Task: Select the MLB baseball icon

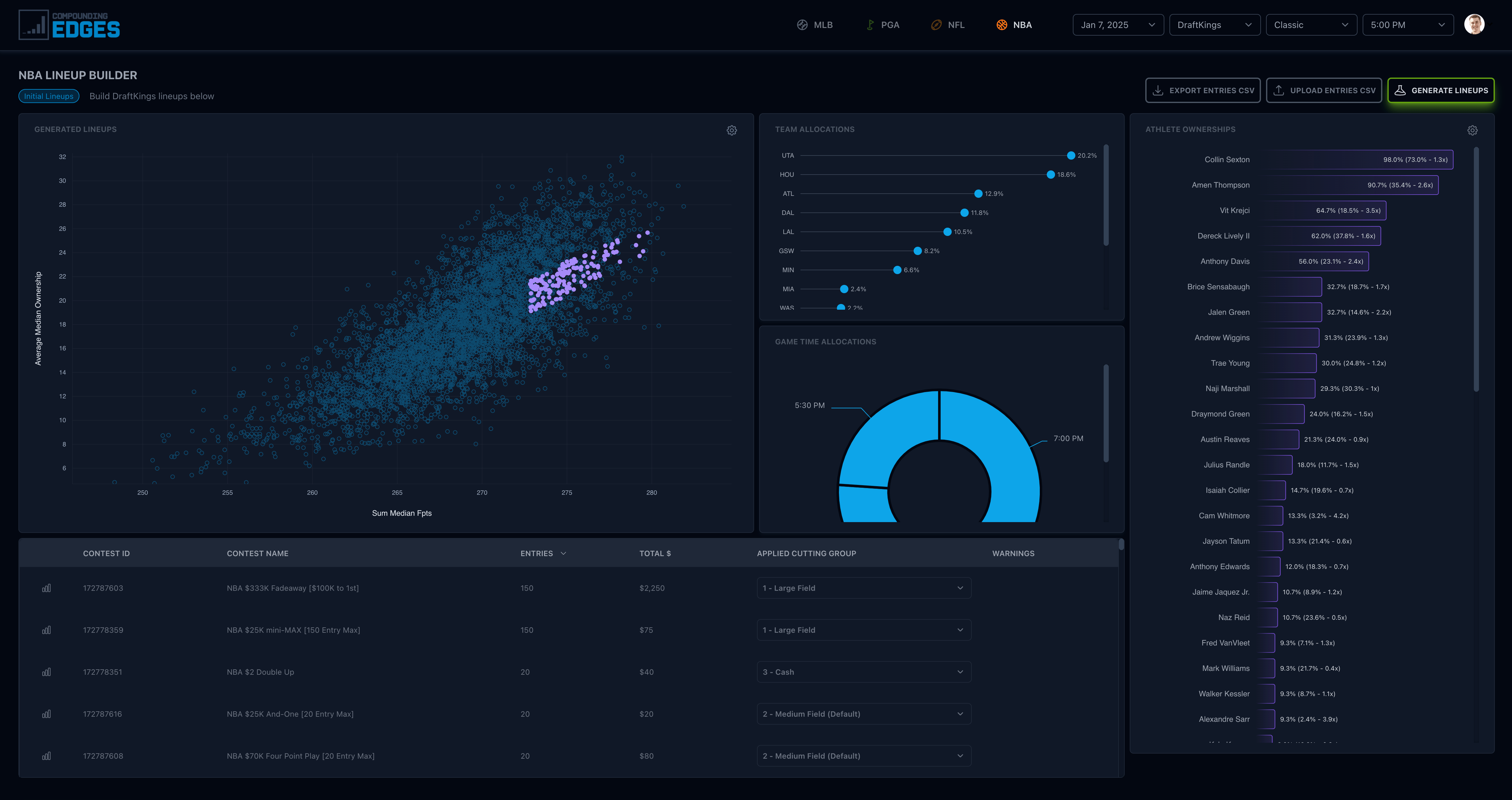Action: (x=802, y=25)
